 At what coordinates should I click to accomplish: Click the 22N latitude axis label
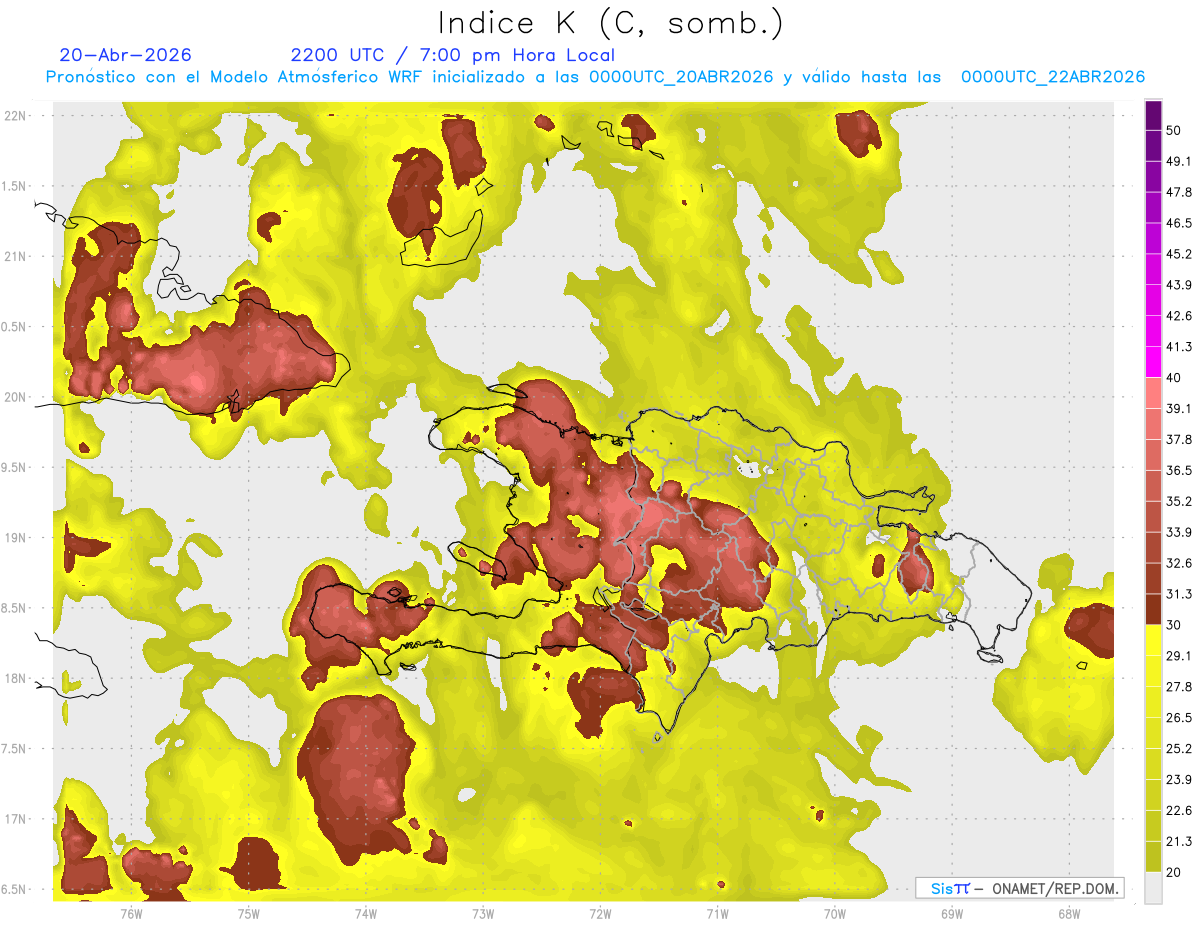15,115
